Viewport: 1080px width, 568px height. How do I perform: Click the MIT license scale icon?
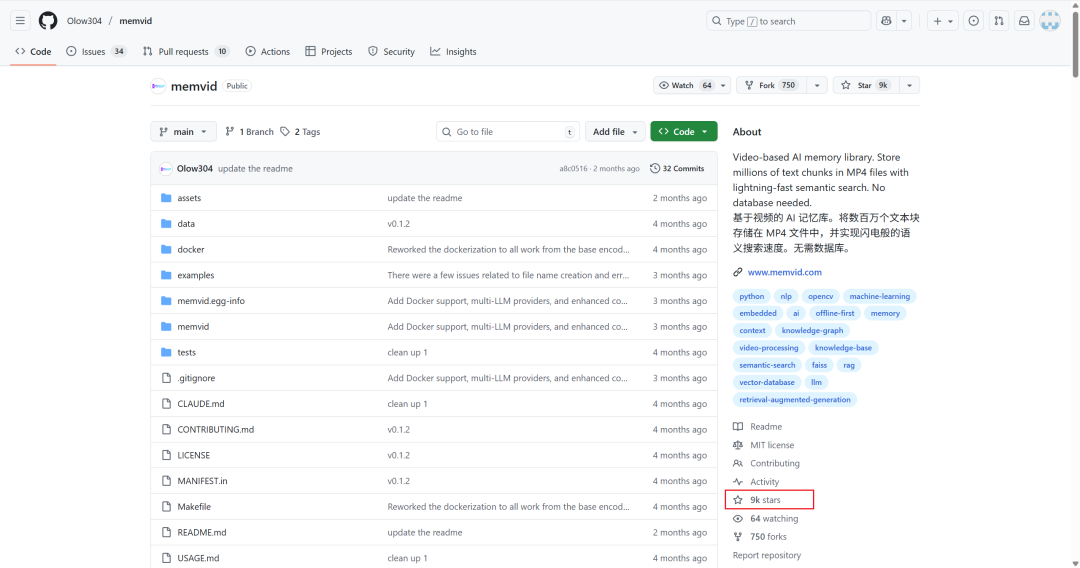click(738, 445)
